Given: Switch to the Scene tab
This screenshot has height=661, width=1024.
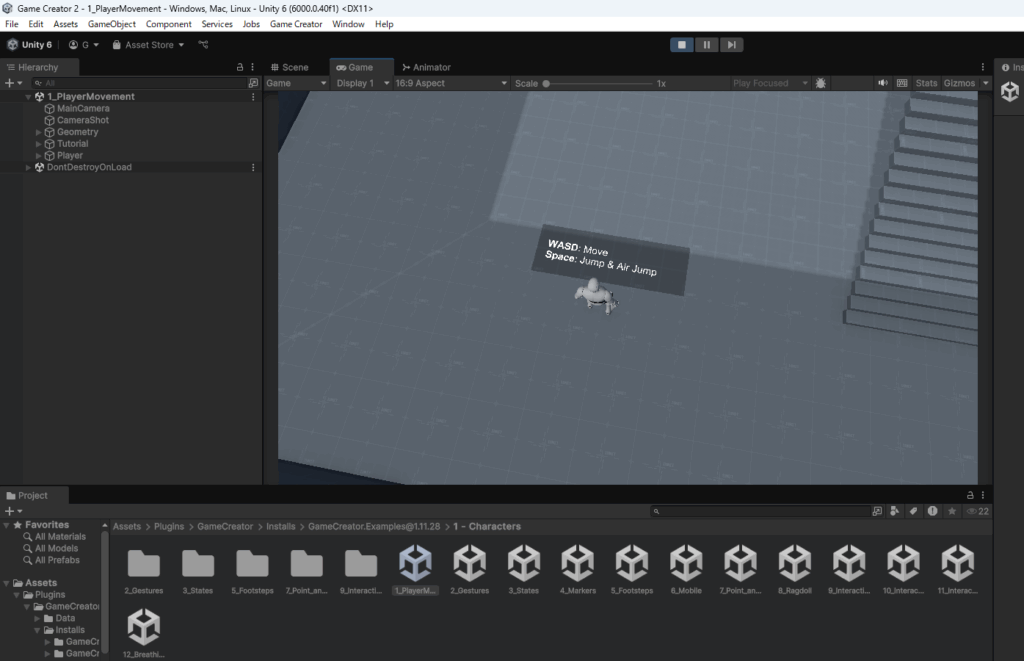Looking at the screenshot, I should pyautogui.click(x=289, y=67).
